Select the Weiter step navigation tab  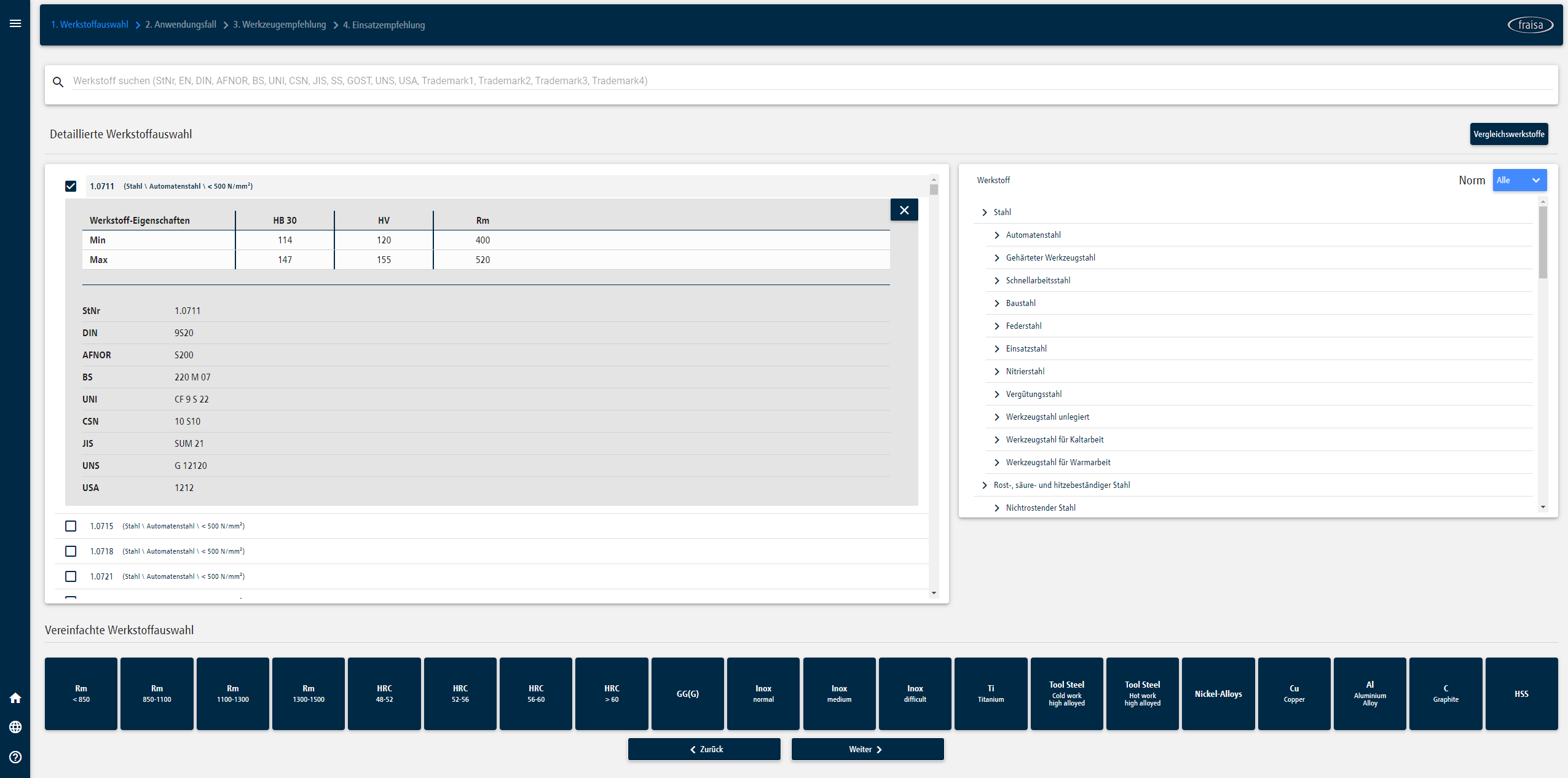(x=865, y=749)
